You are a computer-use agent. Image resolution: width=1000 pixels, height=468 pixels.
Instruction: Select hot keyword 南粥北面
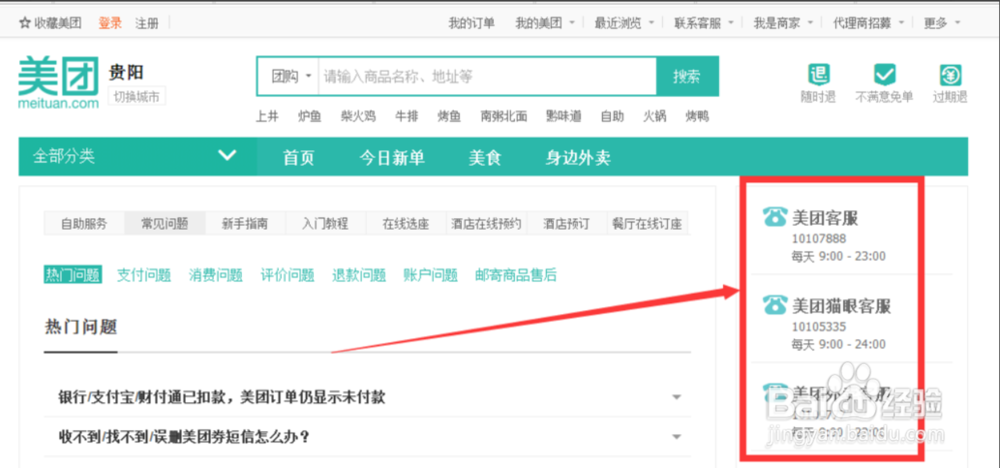(504, 117)
